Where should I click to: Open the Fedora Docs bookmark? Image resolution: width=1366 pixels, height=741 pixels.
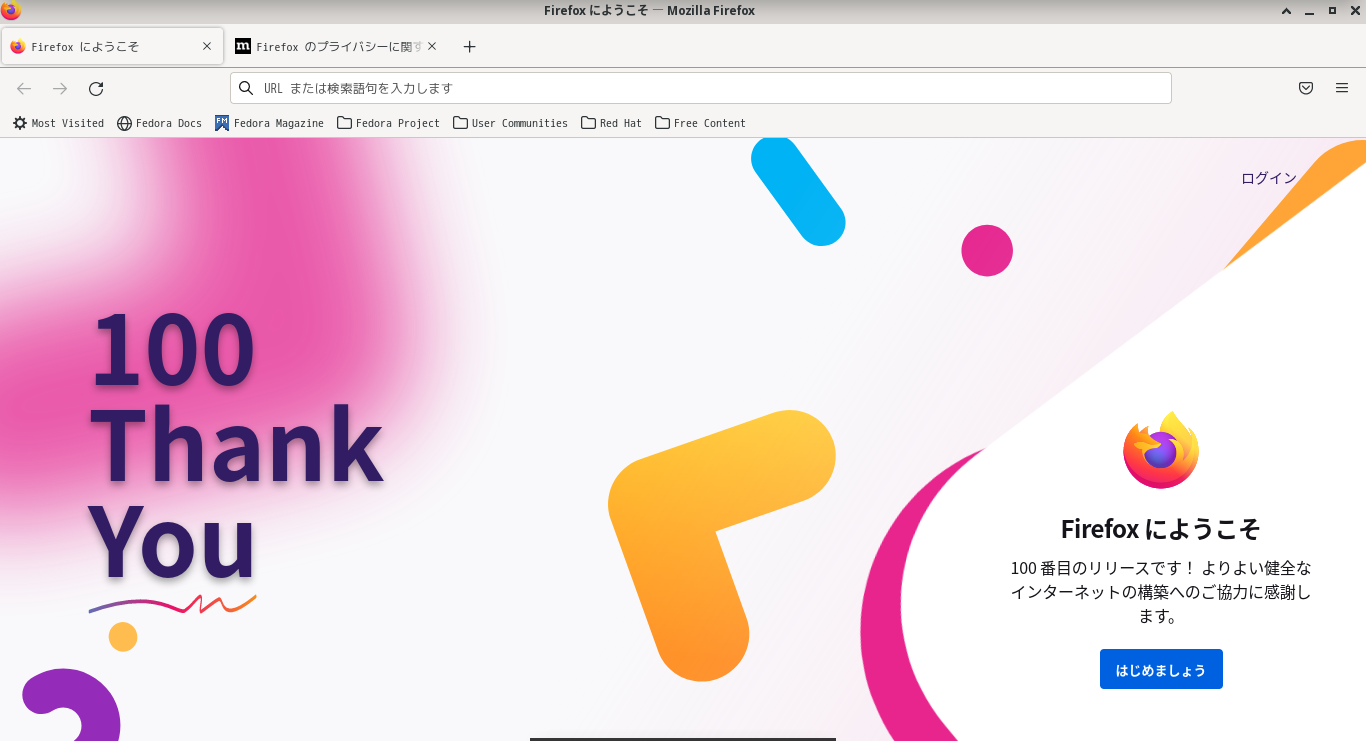coord(159,123)
